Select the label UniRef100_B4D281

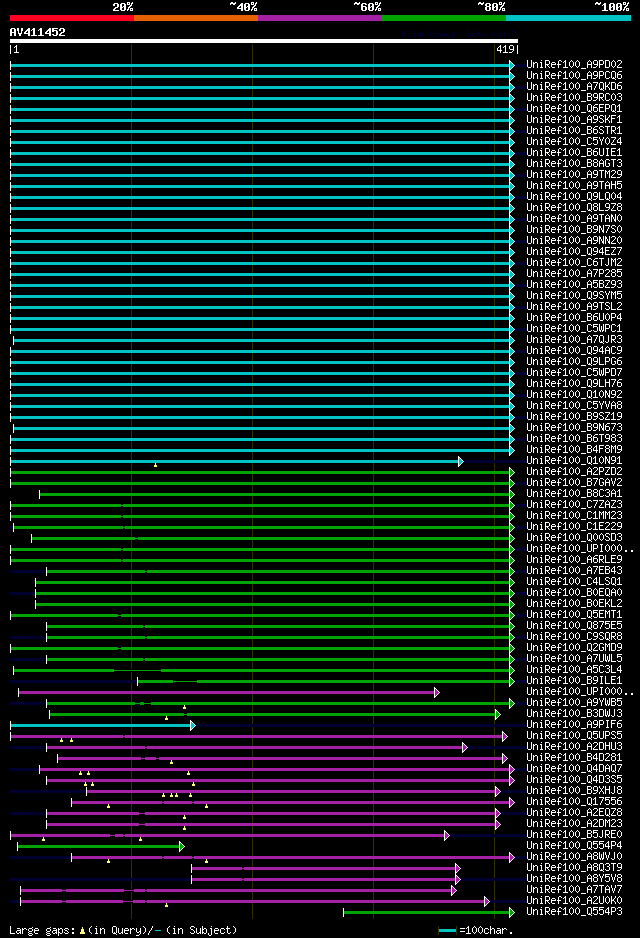point(574,757)
